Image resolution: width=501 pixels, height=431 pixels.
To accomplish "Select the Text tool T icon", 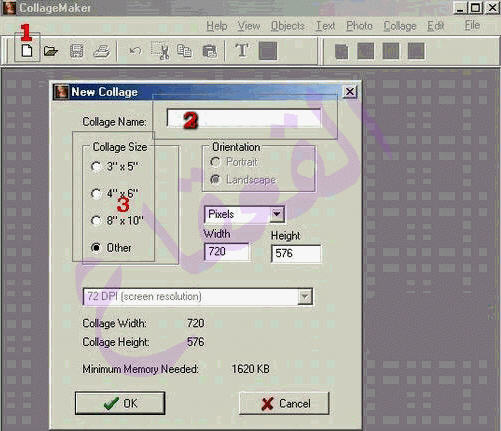I will (242, 51).
